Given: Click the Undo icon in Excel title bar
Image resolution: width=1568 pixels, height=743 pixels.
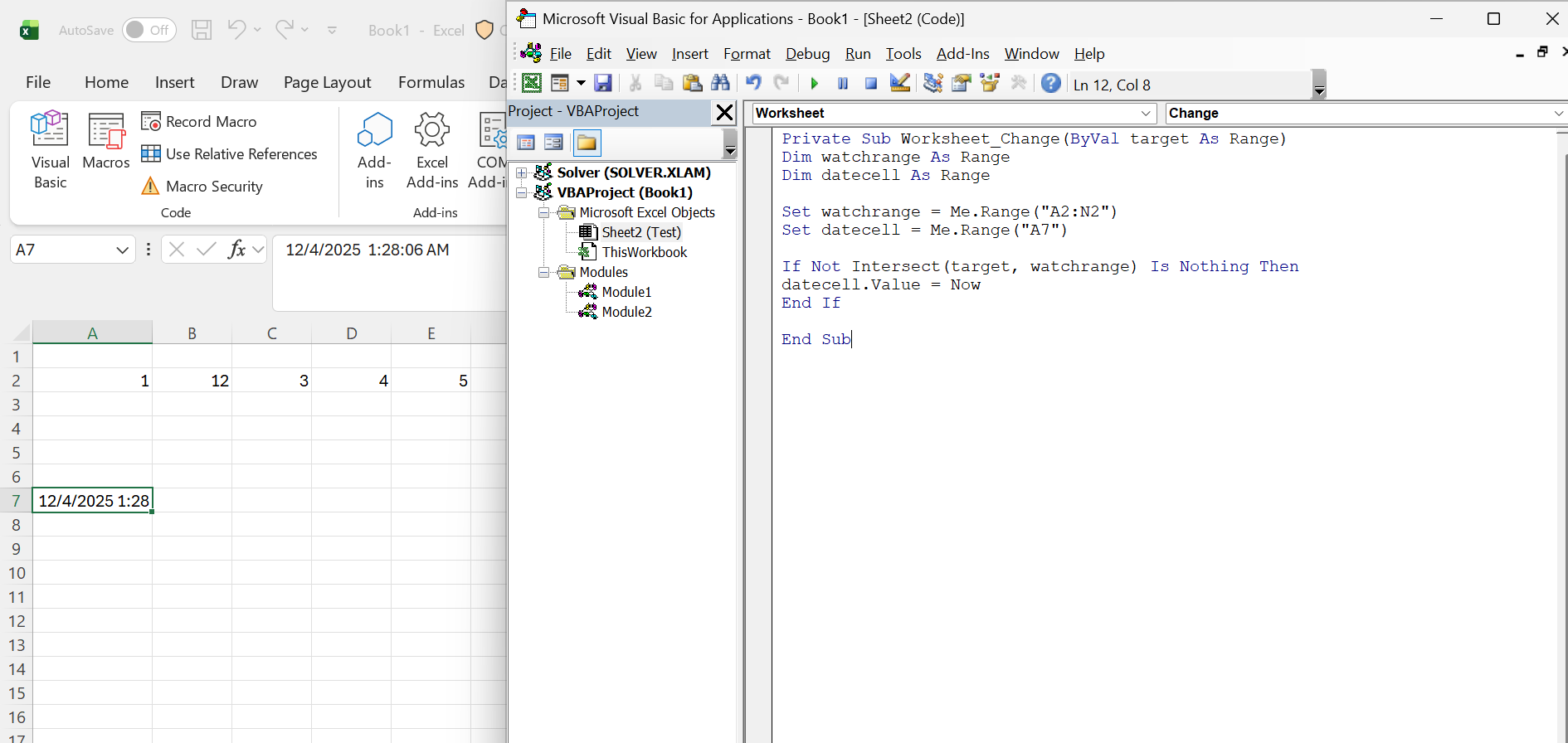Looking at the screenshot, I should click(236, 30).
